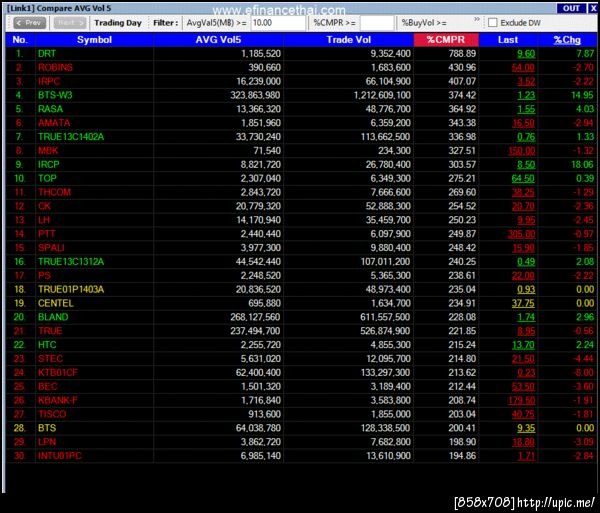Advance with the Next button
The height and width of the screenshot is (513, 600).
coord(70,23)
